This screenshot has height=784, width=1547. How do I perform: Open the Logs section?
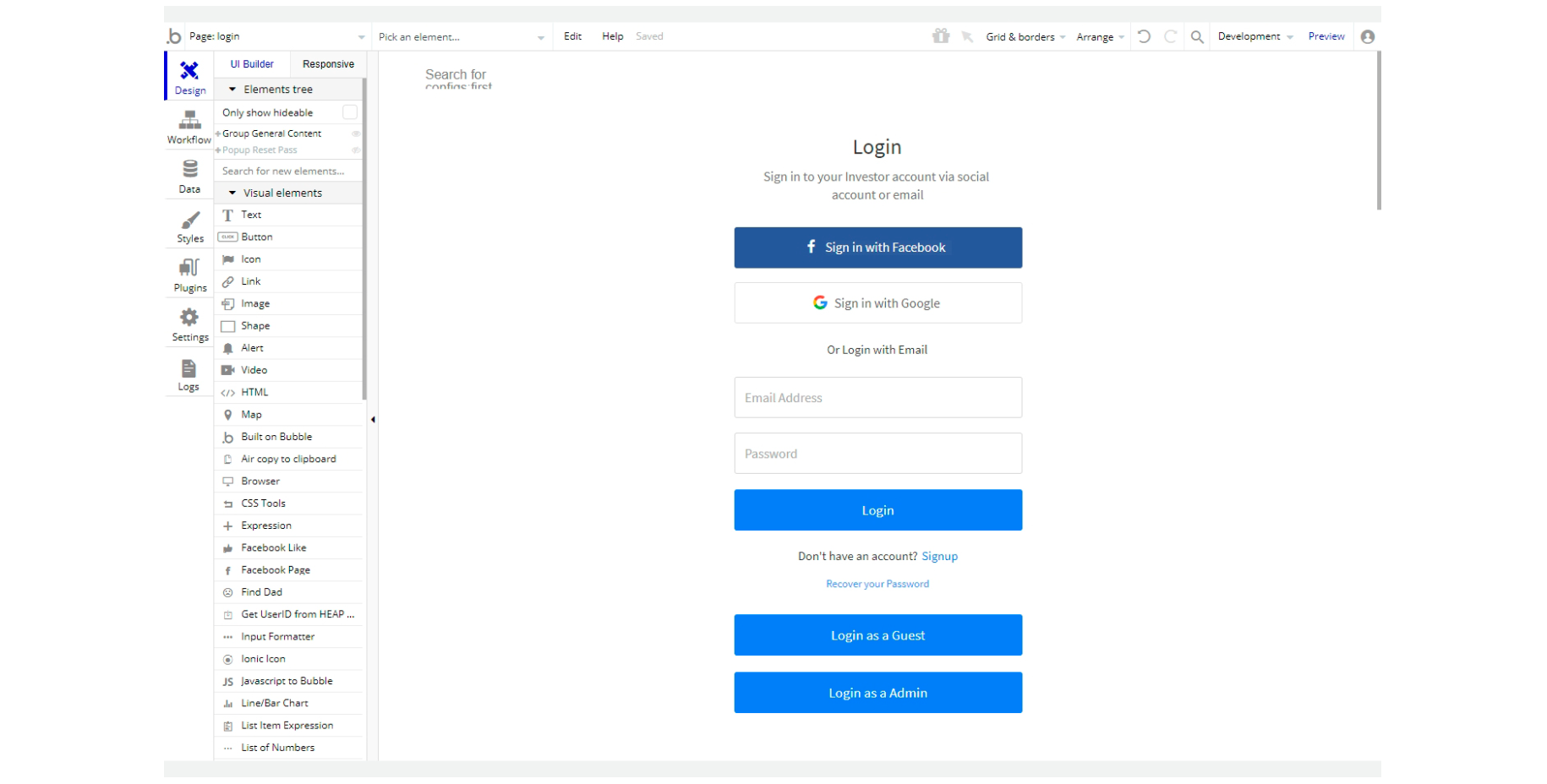189,374
